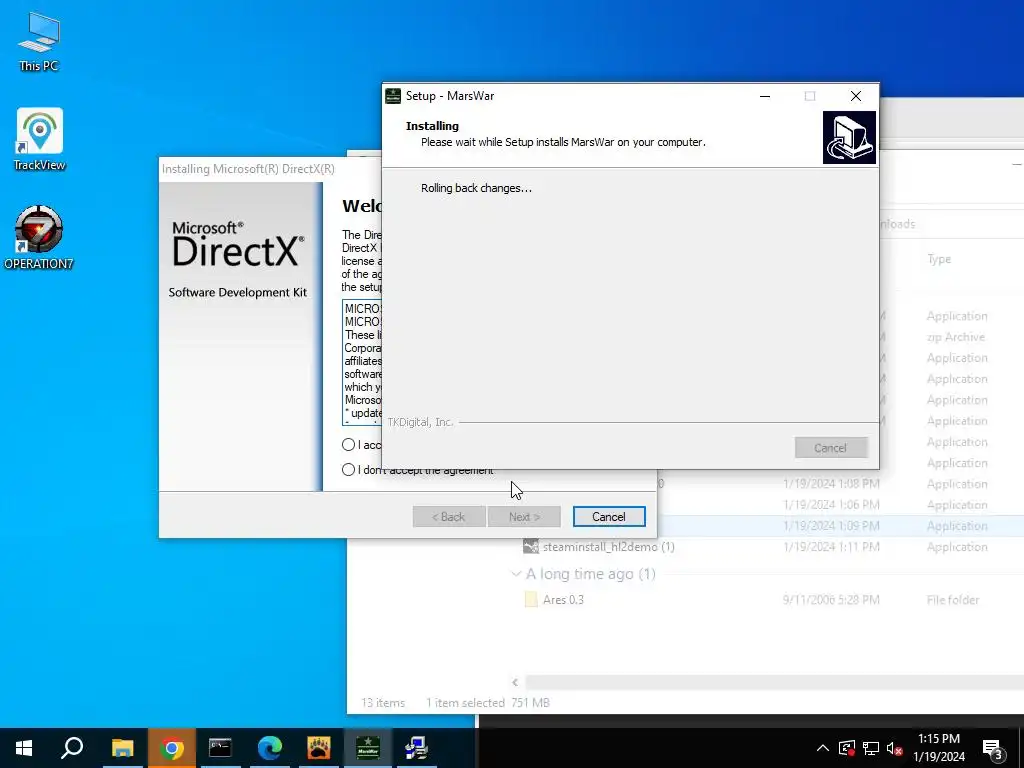
Task: Close the MarsWar setup window
Action: click(856, 96)
